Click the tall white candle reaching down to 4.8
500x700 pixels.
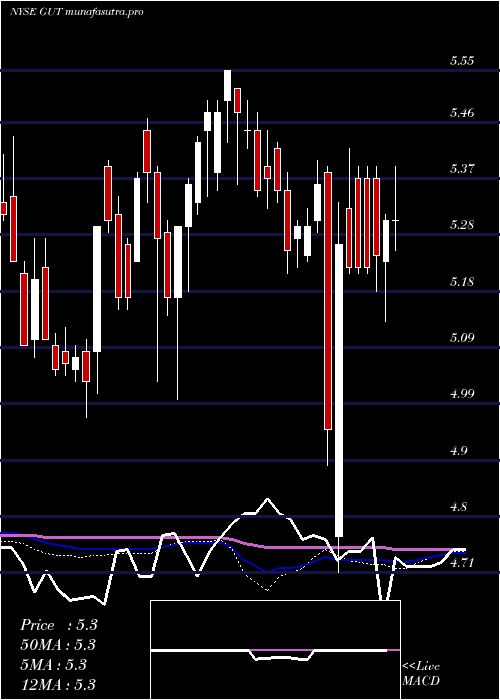pyautogui.click(x=339, y=390)
